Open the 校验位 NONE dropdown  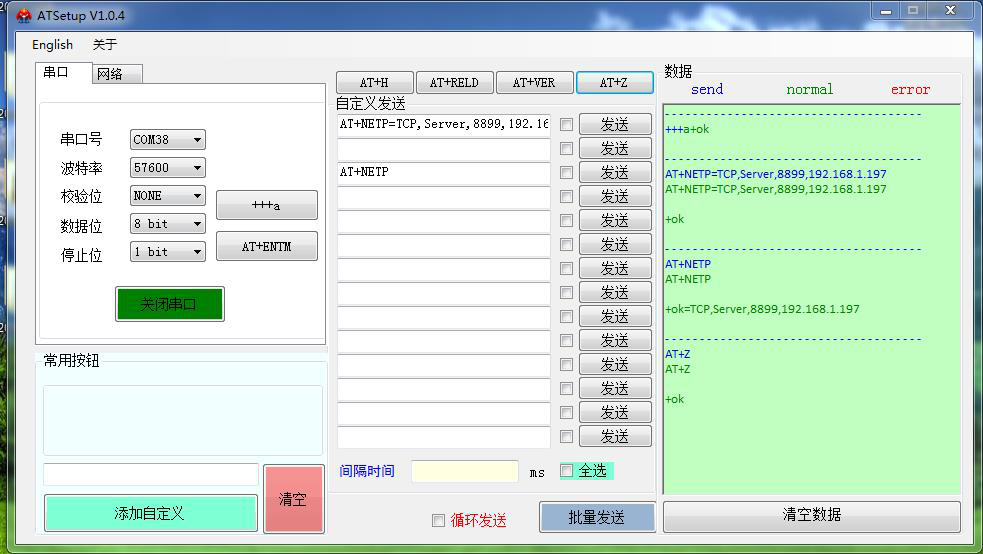tap(168, 196)
